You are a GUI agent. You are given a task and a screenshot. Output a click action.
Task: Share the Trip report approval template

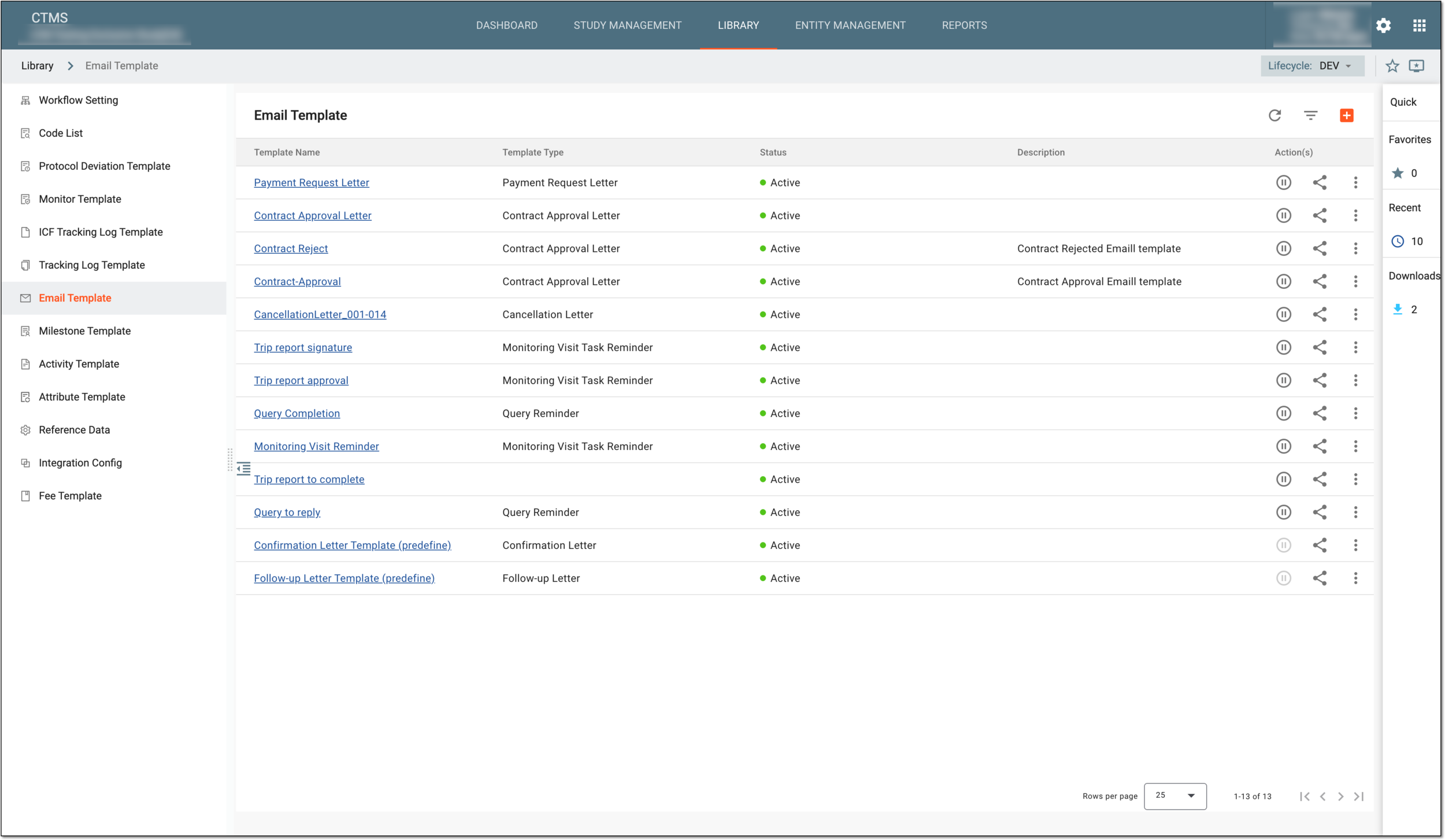pos(1320,380)
